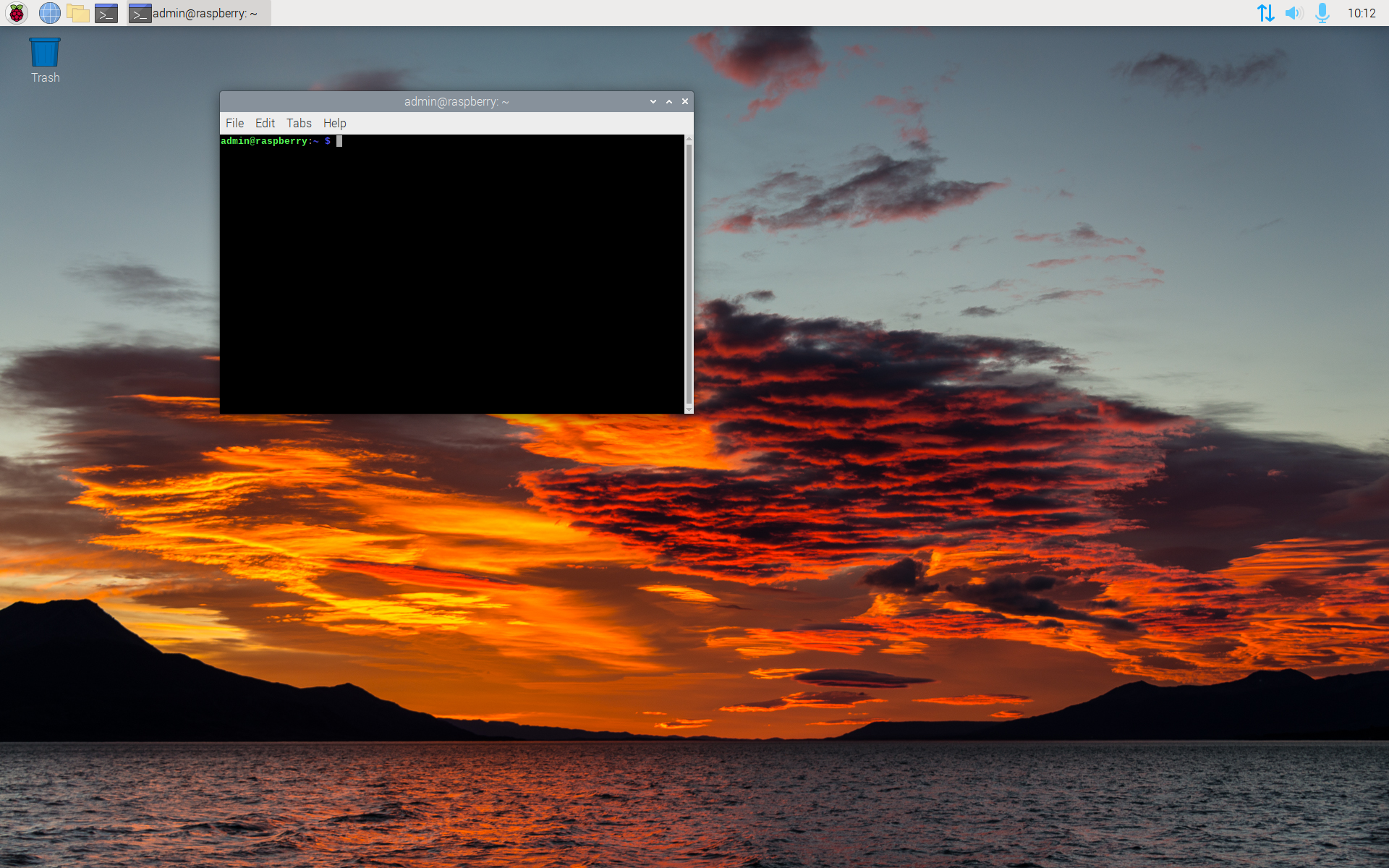Viewport: 1389px width, 868px height.
Task: Open the File menu in terminal
Action: (x=234, y=123)
